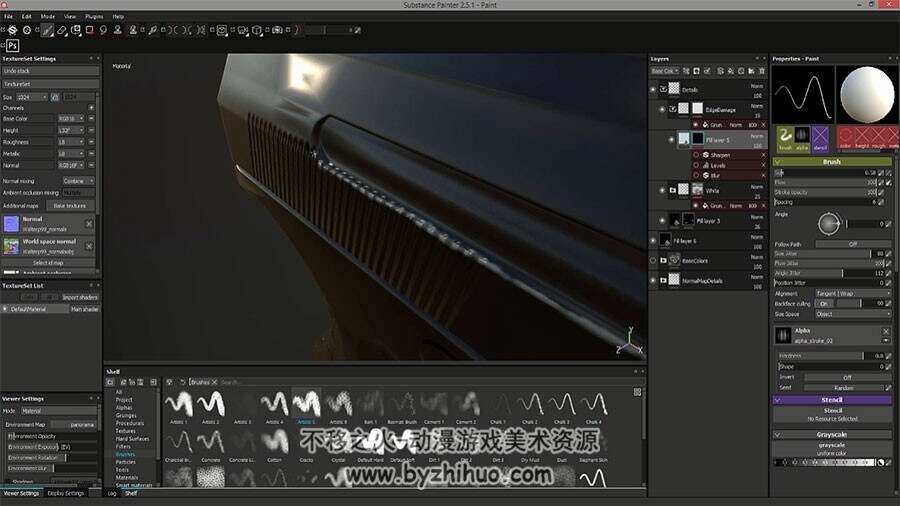The image size is (900, 506).
Task: Open the Height format dropdown
Action: click(71, 130)
